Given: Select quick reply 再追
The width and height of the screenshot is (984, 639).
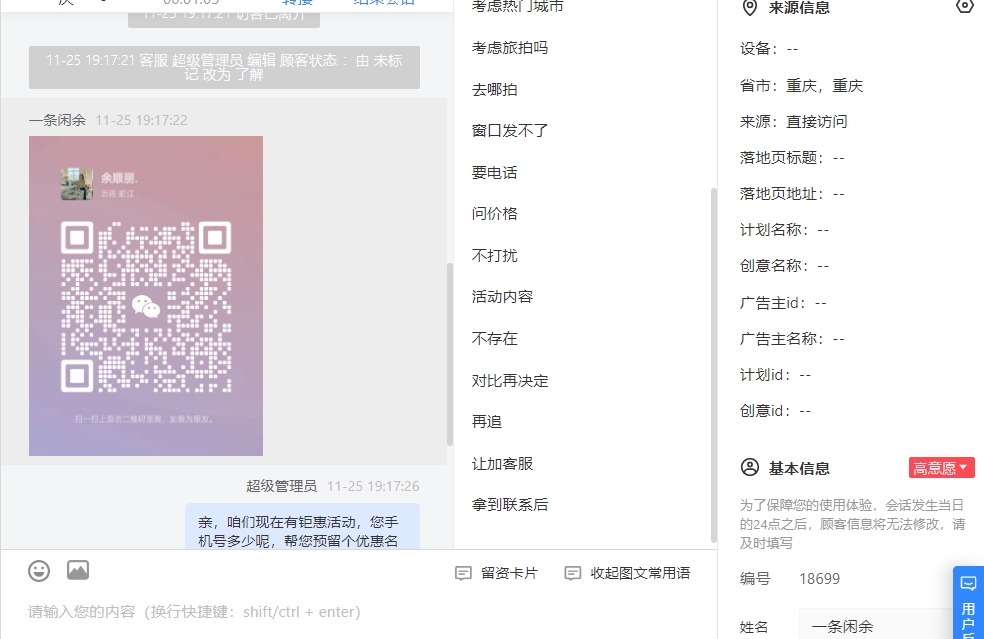Looking at the screenshot, I should (486, 422).
